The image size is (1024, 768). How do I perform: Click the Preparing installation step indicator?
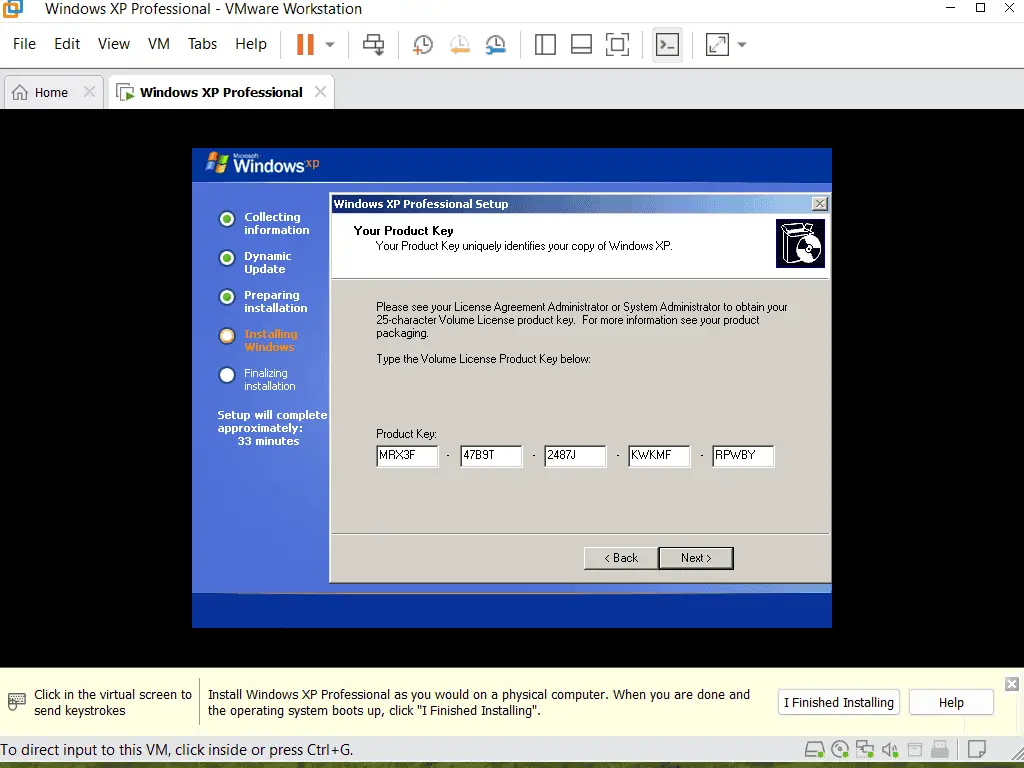coord(227,297)
